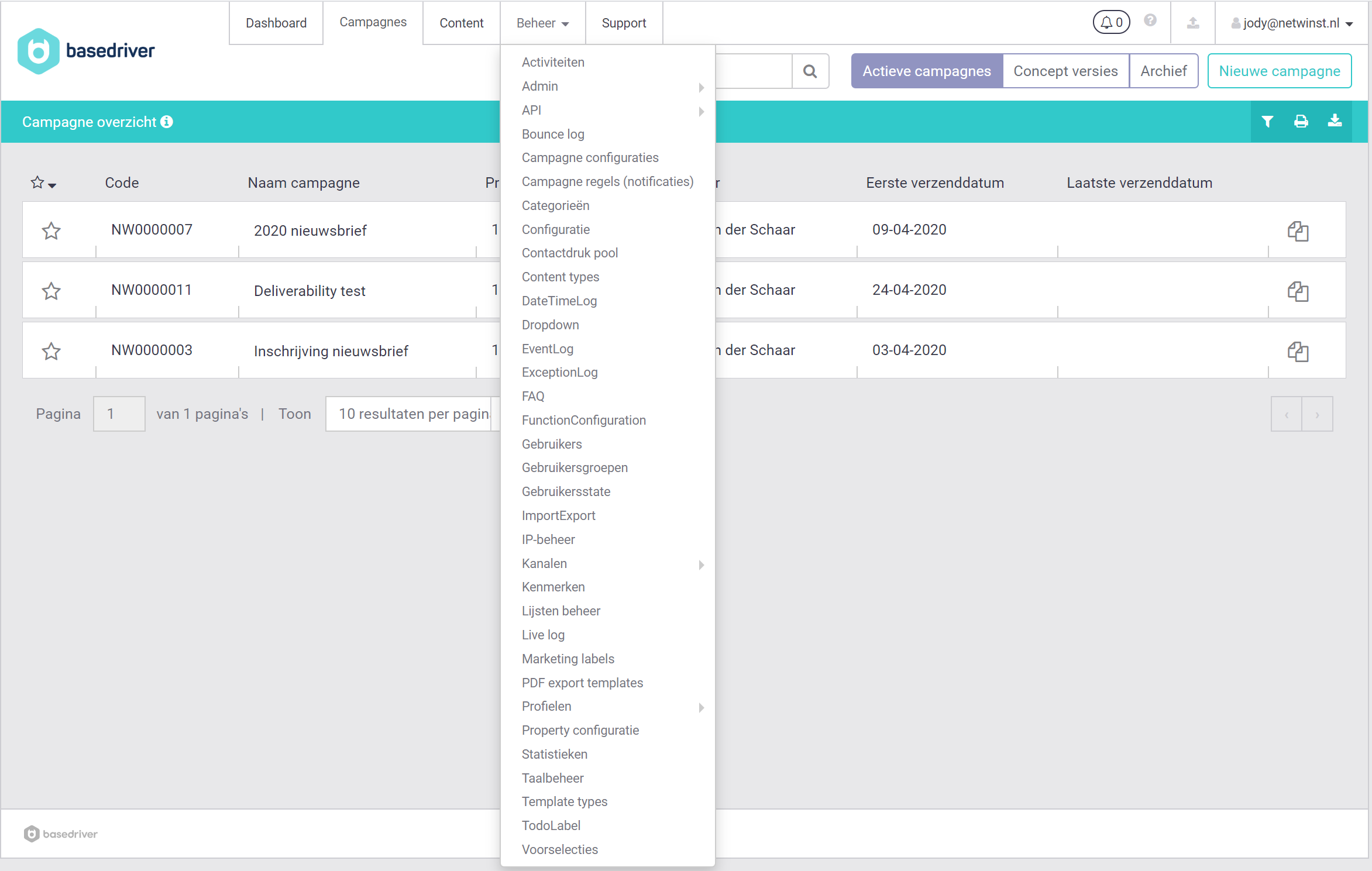Click the campaign search input field
The image size is (1372, 871).
pos(754,71)
